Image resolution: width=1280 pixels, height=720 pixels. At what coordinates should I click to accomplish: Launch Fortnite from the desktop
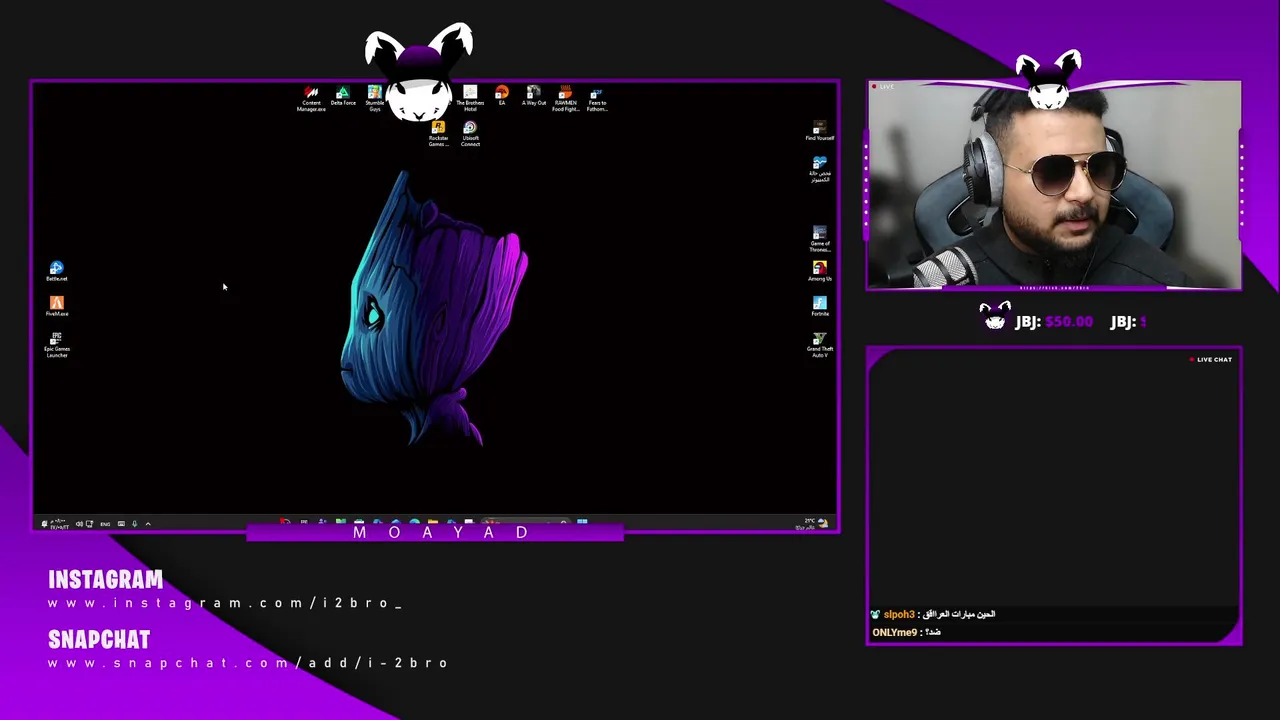point(819,306)
